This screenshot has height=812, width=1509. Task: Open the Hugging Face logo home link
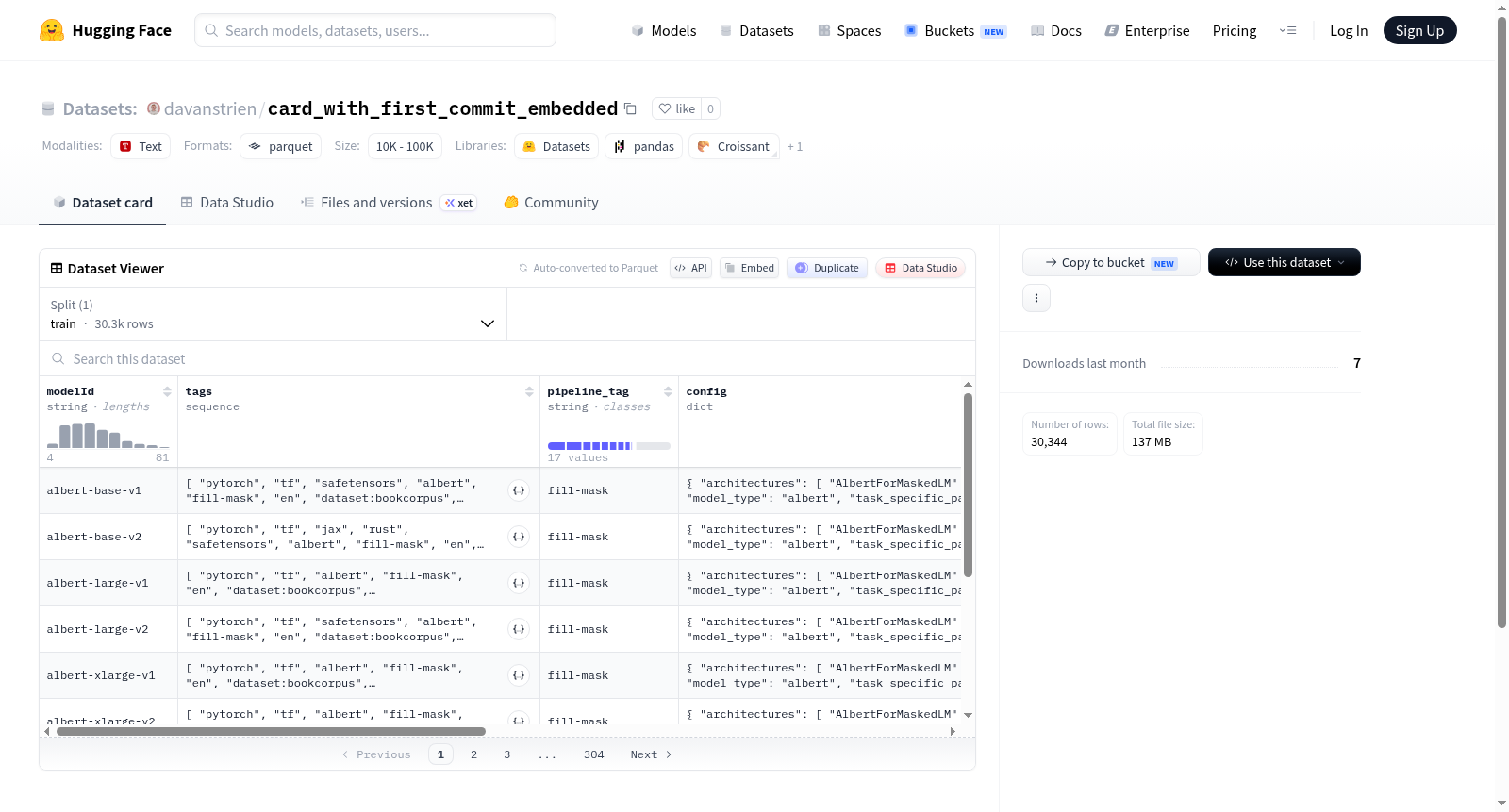(106, 30)
